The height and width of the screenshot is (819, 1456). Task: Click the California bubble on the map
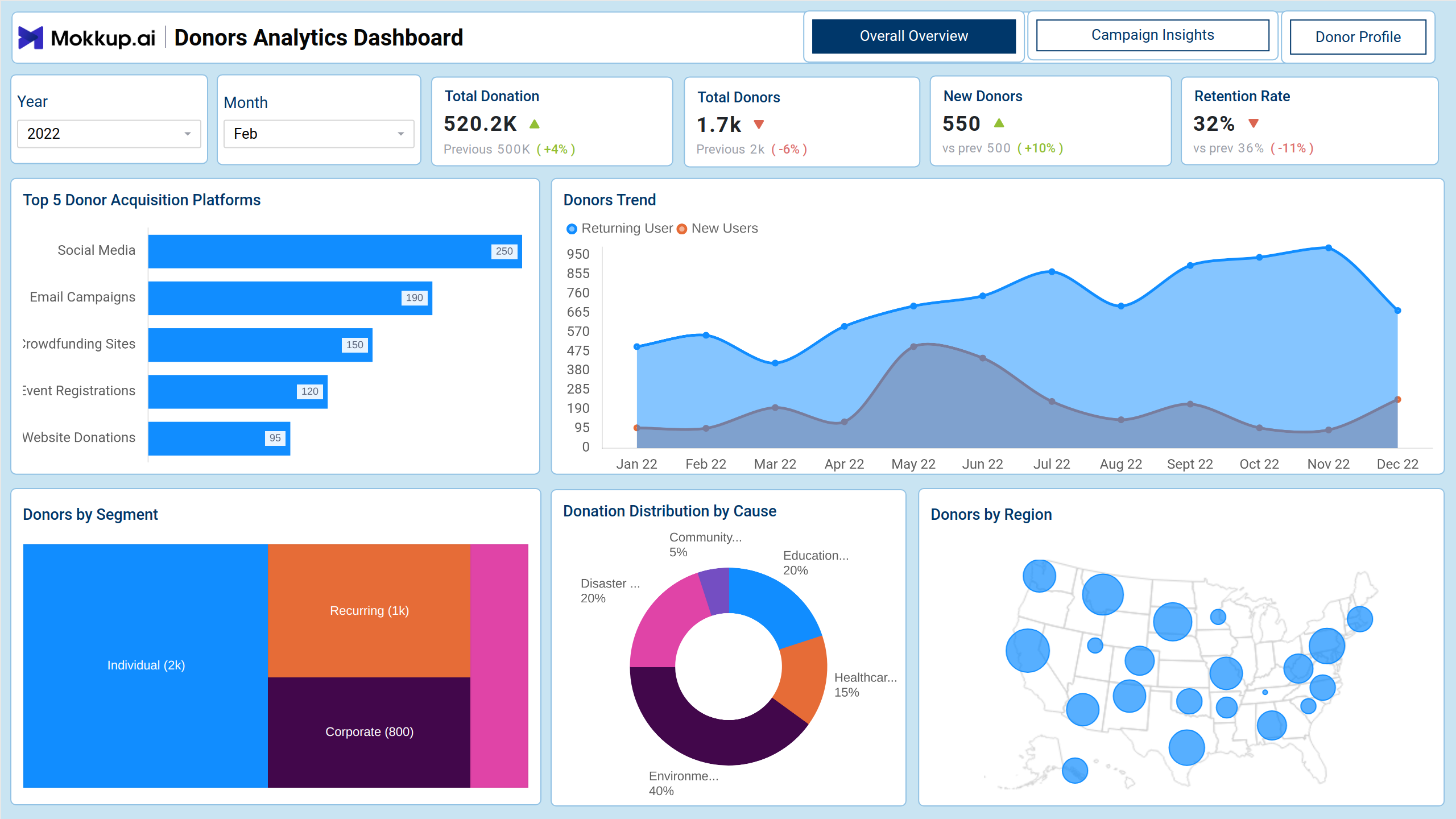[x=1028, y=651]
